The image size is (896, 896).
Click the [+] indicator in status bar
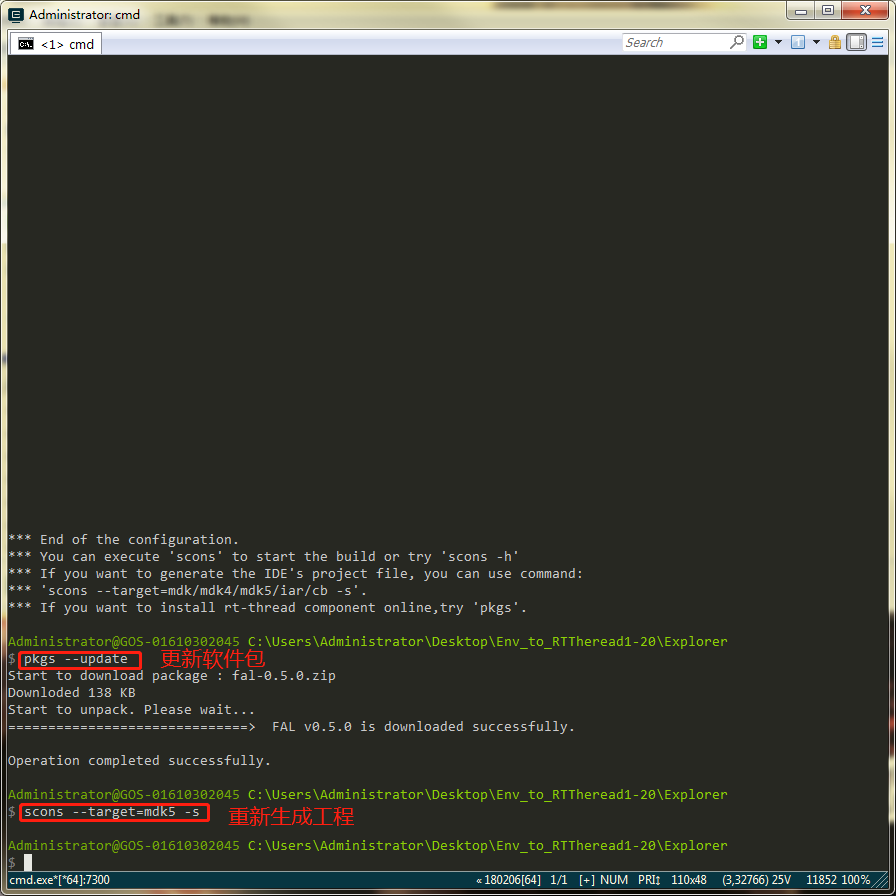tap(587, 879)
